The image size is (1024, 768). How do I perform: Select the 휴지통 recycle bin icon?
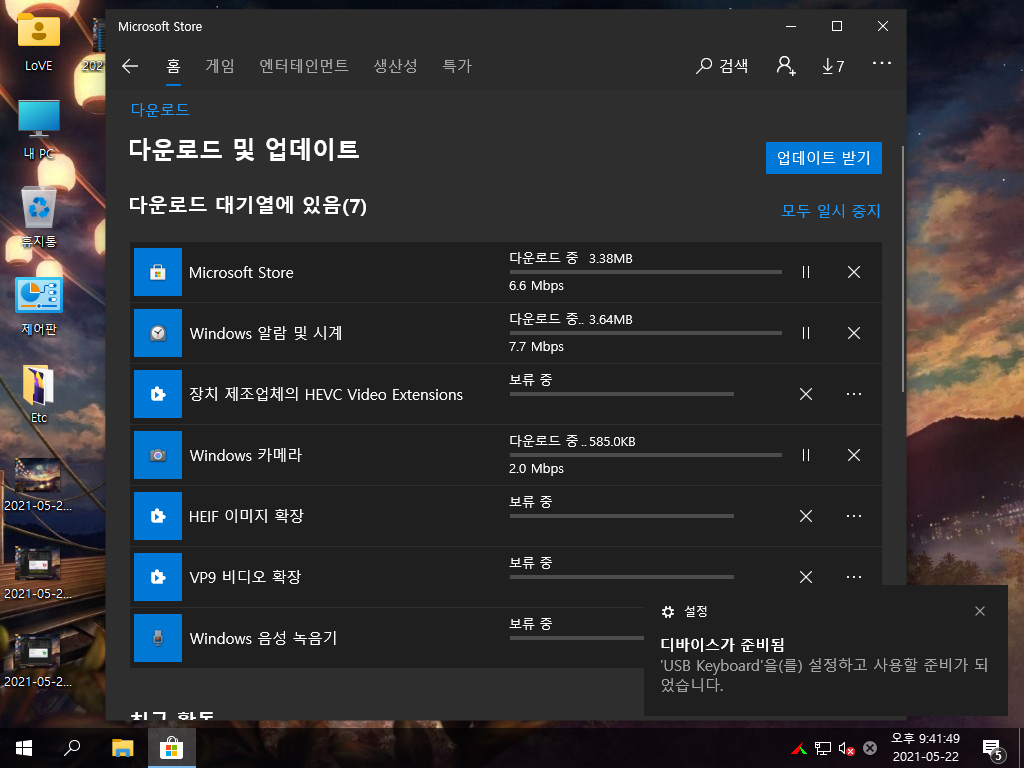click(39, 217)
